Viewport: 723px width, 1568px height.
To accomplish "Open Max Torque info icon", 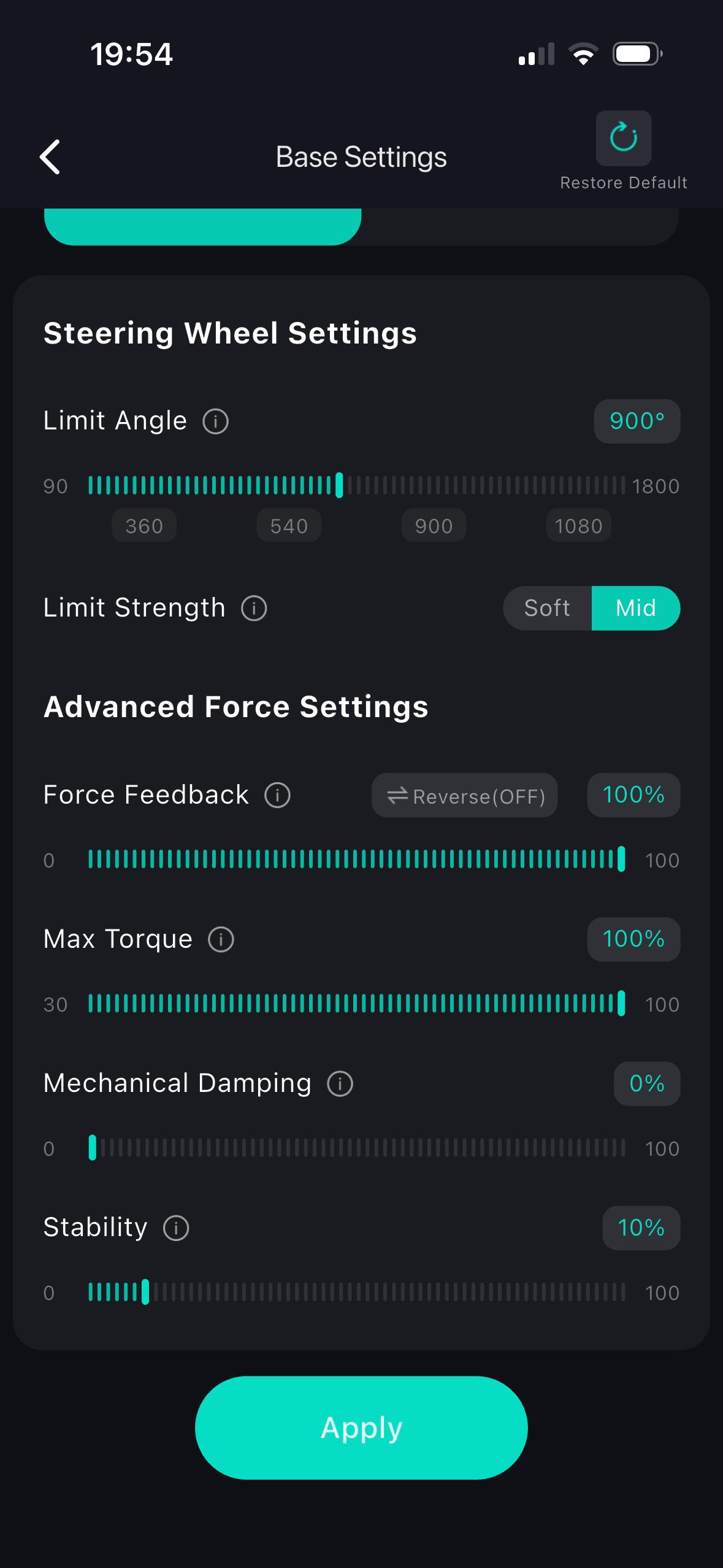I will (x=221, y=940).
